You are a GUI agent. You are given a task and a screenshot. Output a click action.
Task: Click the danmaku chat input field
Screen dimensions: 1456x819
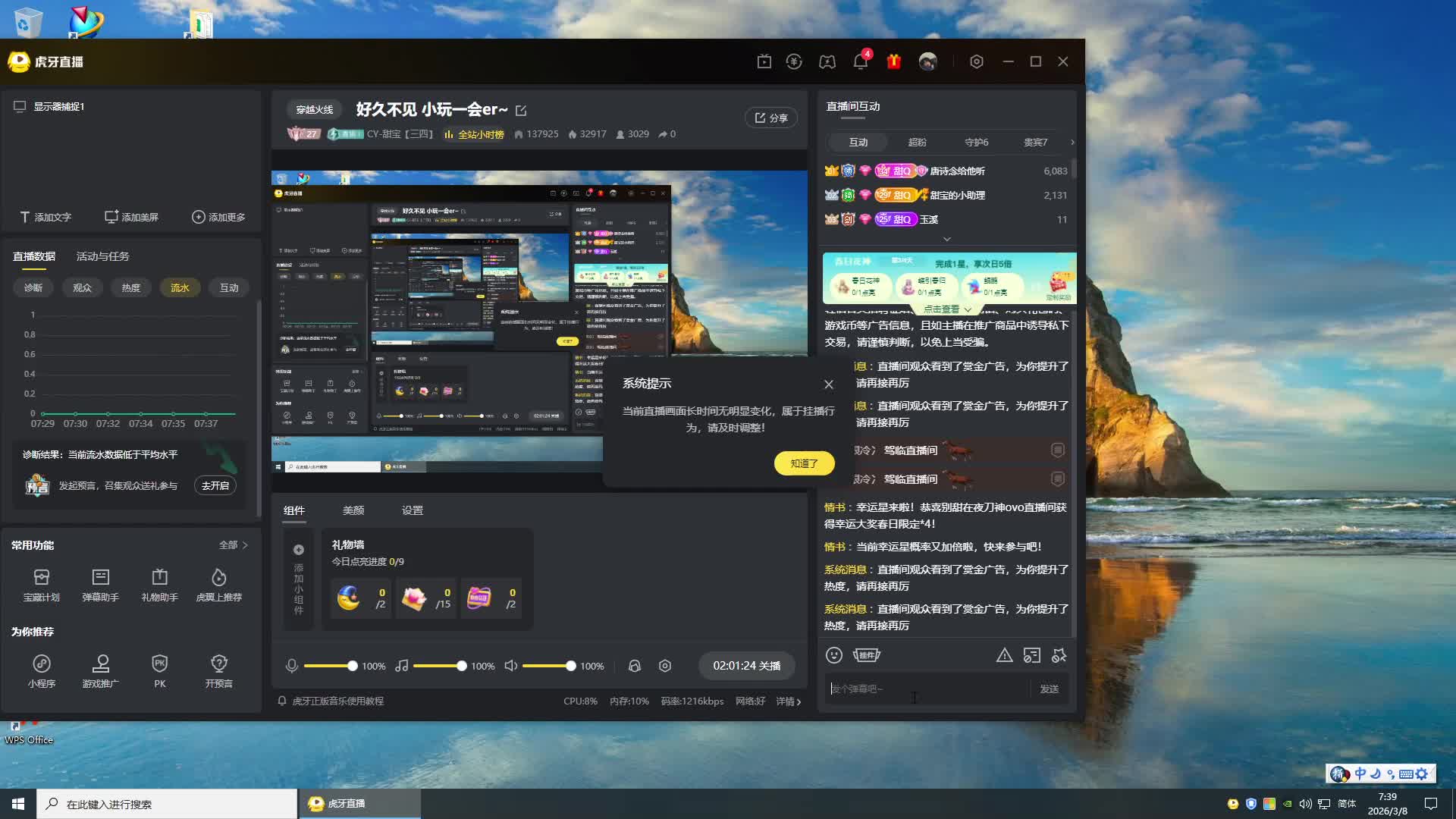click(x=927, y=689)
